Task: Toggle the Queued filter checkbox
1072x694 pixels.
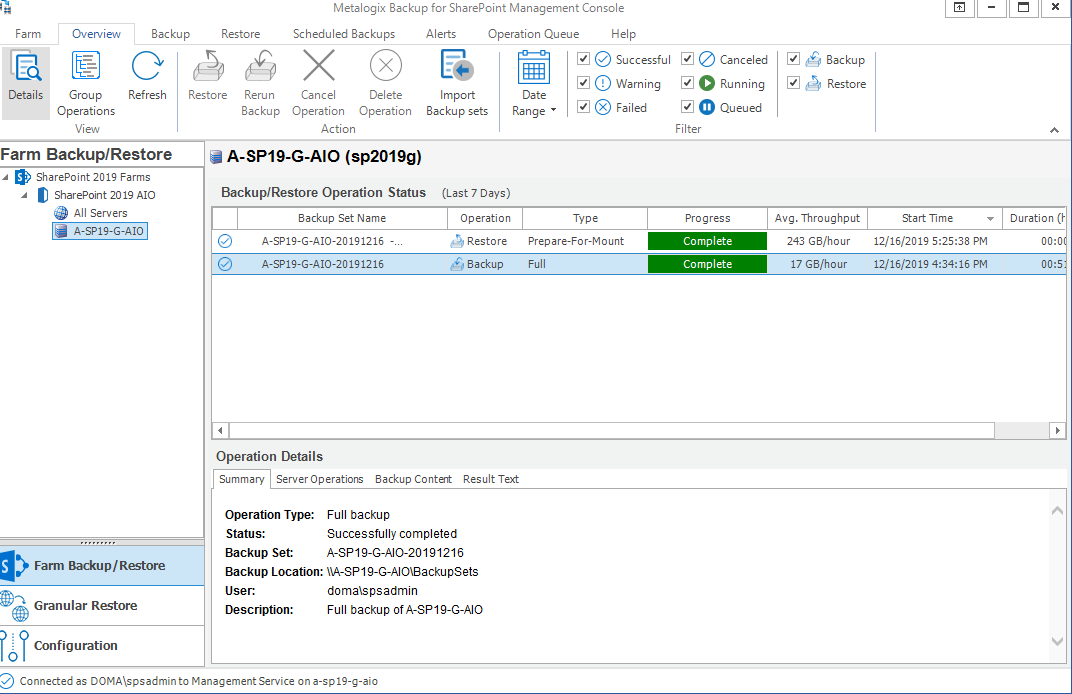Action: (x=687, y=107)
